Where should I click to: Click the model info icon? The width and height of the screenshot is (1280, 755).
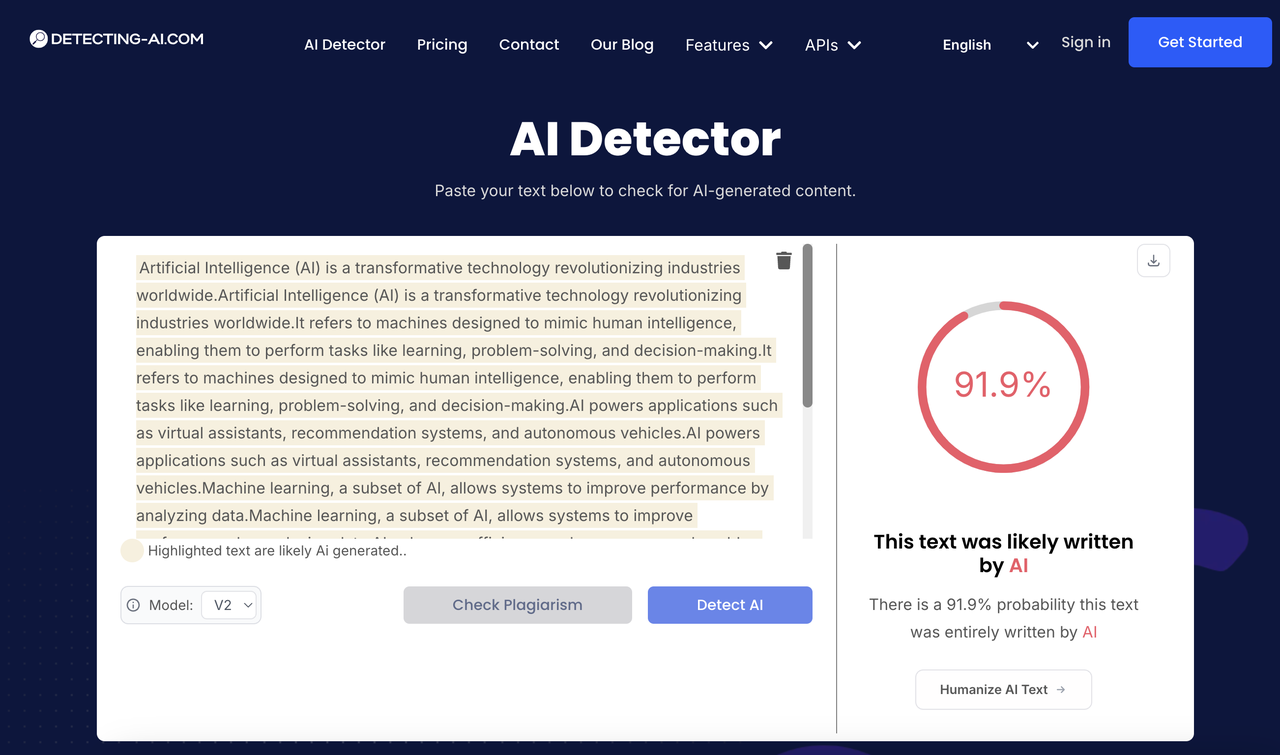(x=134, y=605)
